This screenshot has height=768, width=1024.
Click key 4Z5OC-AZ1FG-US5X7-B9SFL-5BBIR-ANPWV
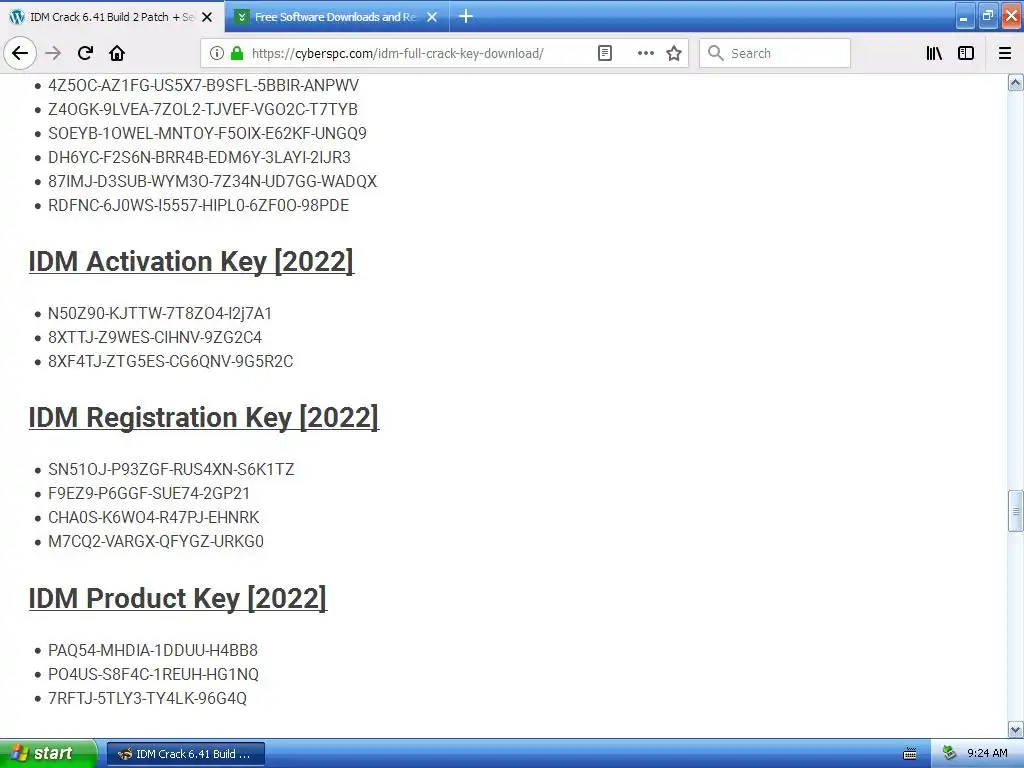coord(203,86)
